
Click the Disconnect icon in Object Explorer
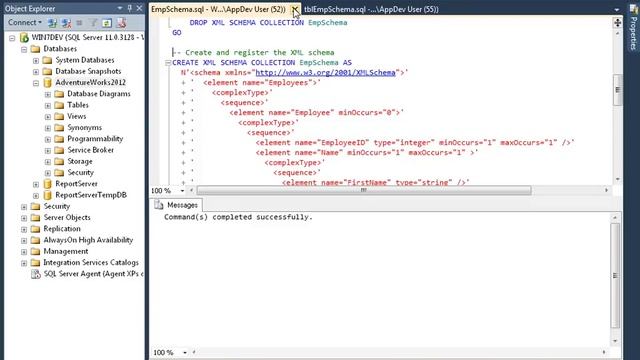coord(66,23)
